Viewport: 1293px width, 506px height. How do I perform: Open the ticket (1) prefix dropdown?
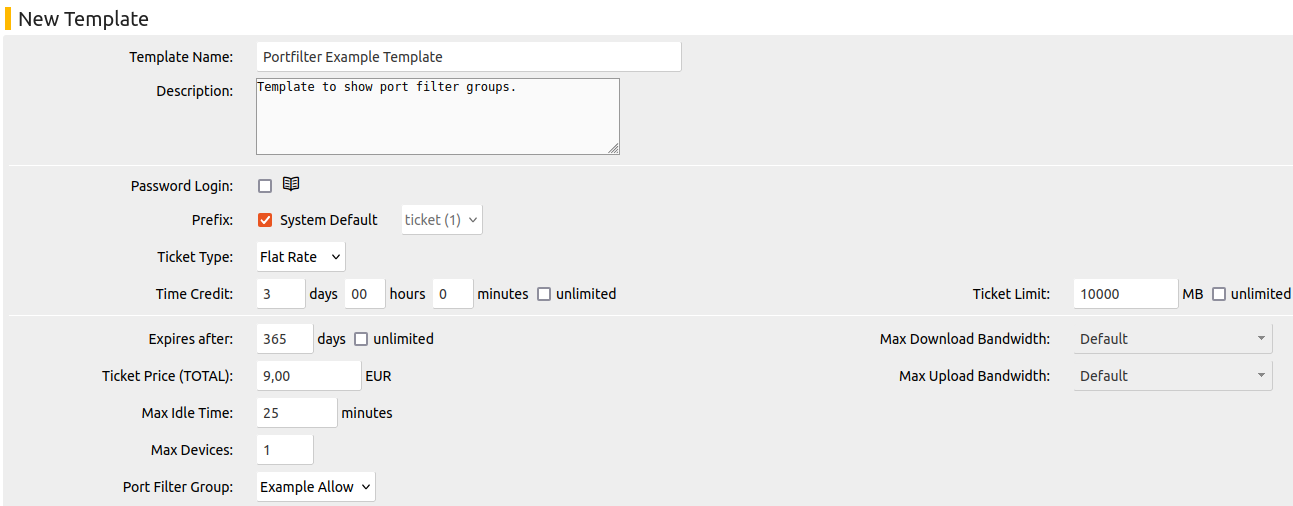tap(442, 220)
